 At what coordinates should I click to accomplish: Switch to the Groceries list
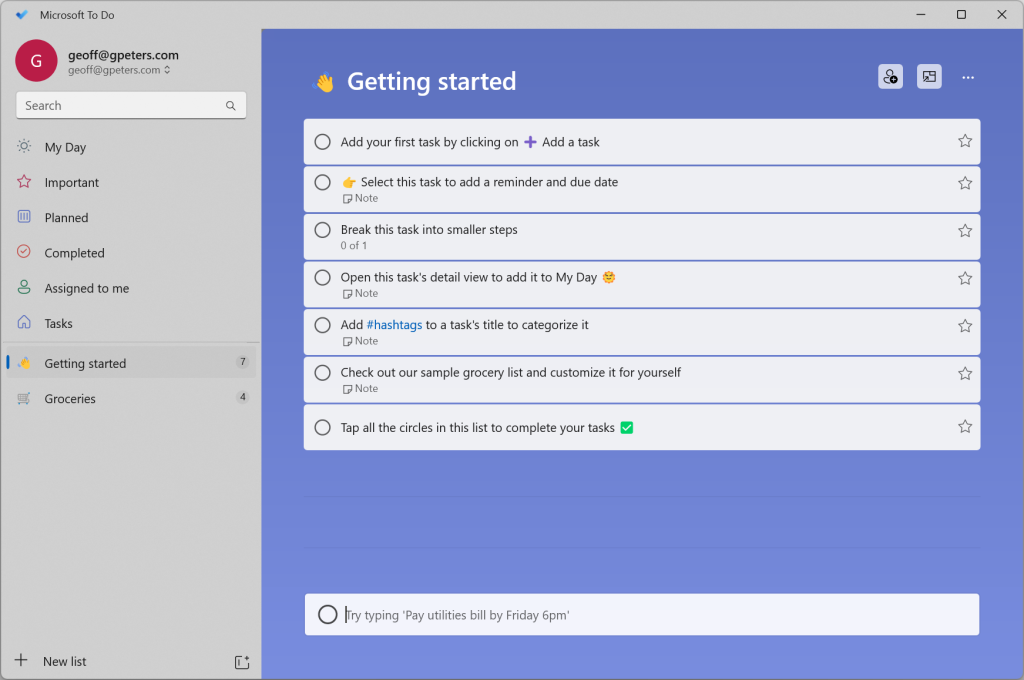pos(70,398)
